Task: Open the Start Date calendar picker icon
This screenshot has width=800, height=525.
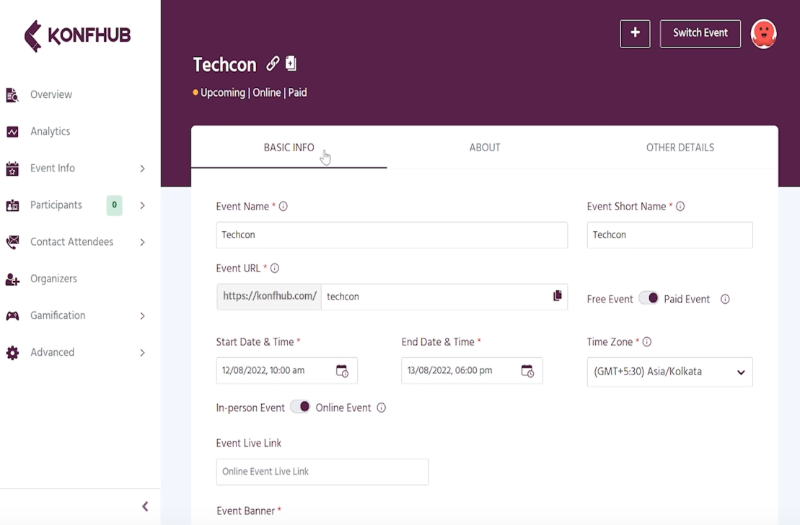Action: (x=342, y=371)
